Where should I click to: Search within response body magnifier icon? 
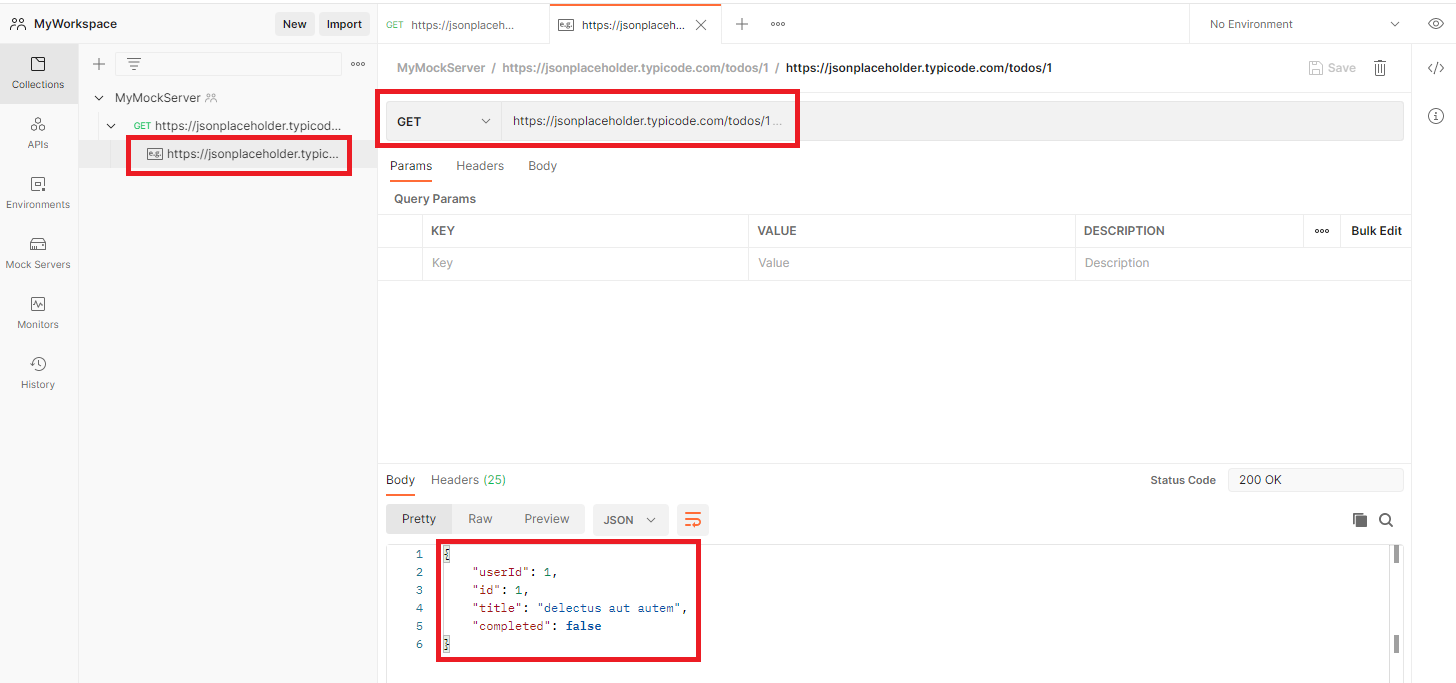point(1386,519)
